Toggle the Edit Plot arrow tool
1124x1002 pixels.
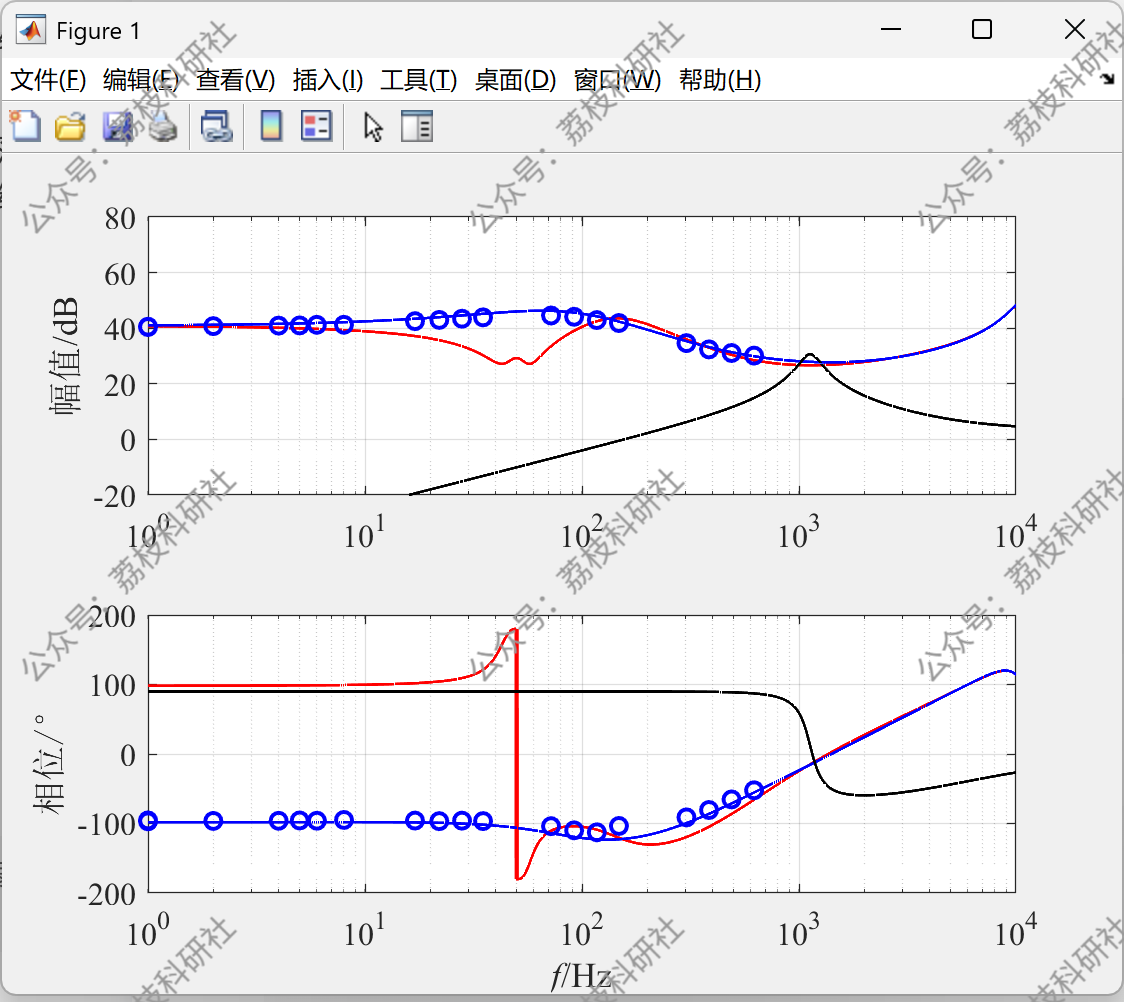pos(373,127)
